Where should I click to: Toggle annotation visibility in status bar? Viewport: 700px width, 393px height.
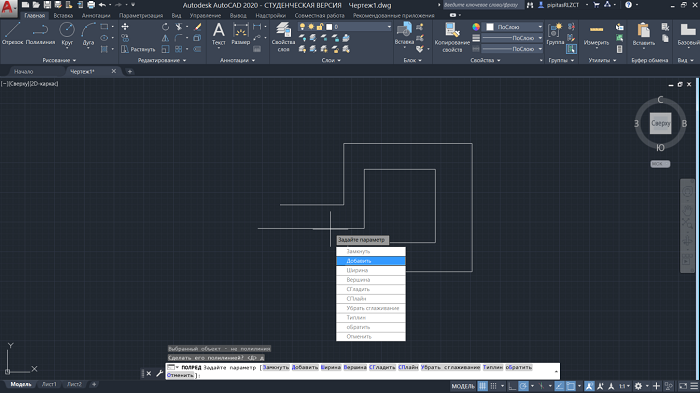click(x=589, y=386)
